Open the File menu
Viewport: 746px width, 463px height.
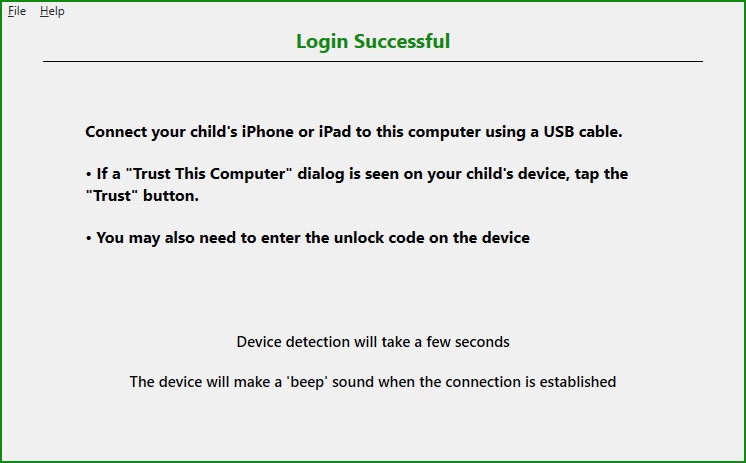[17, 11]
